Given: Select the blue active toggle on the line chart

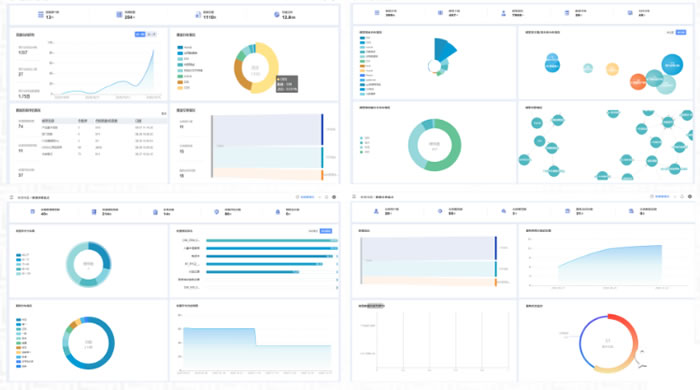Looking at the screenshot, I should tap(140, 34).
